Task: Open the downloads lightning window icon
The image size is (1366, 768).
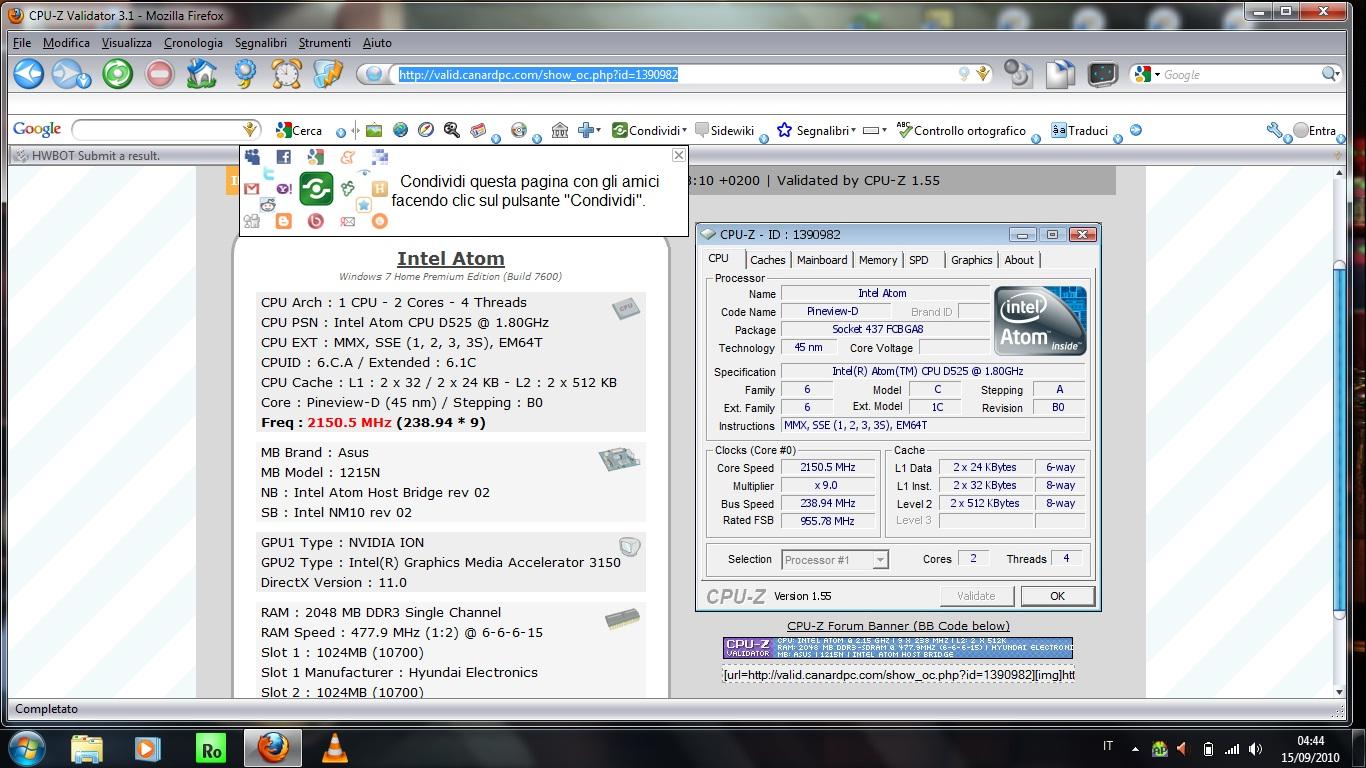Action: [328, 74]
